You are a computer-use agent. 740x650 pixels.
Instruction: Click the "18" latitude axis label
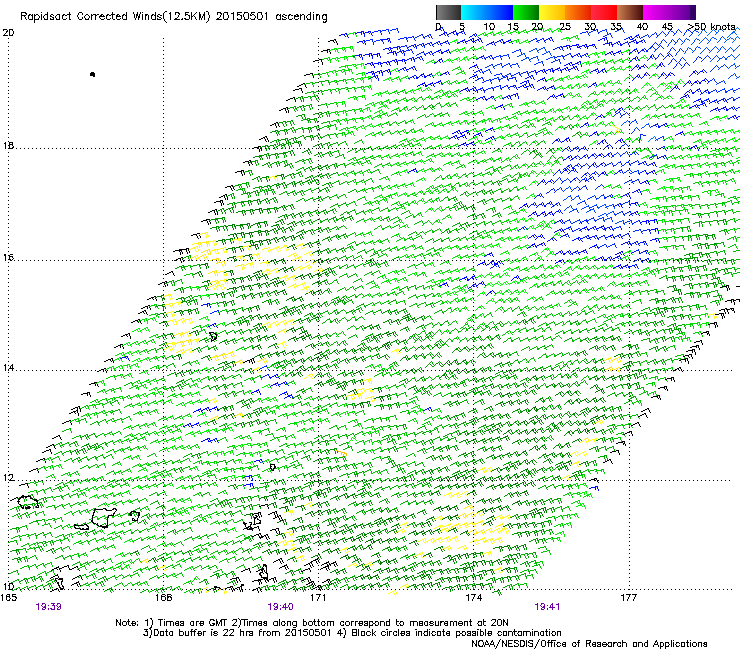[8, 145]
